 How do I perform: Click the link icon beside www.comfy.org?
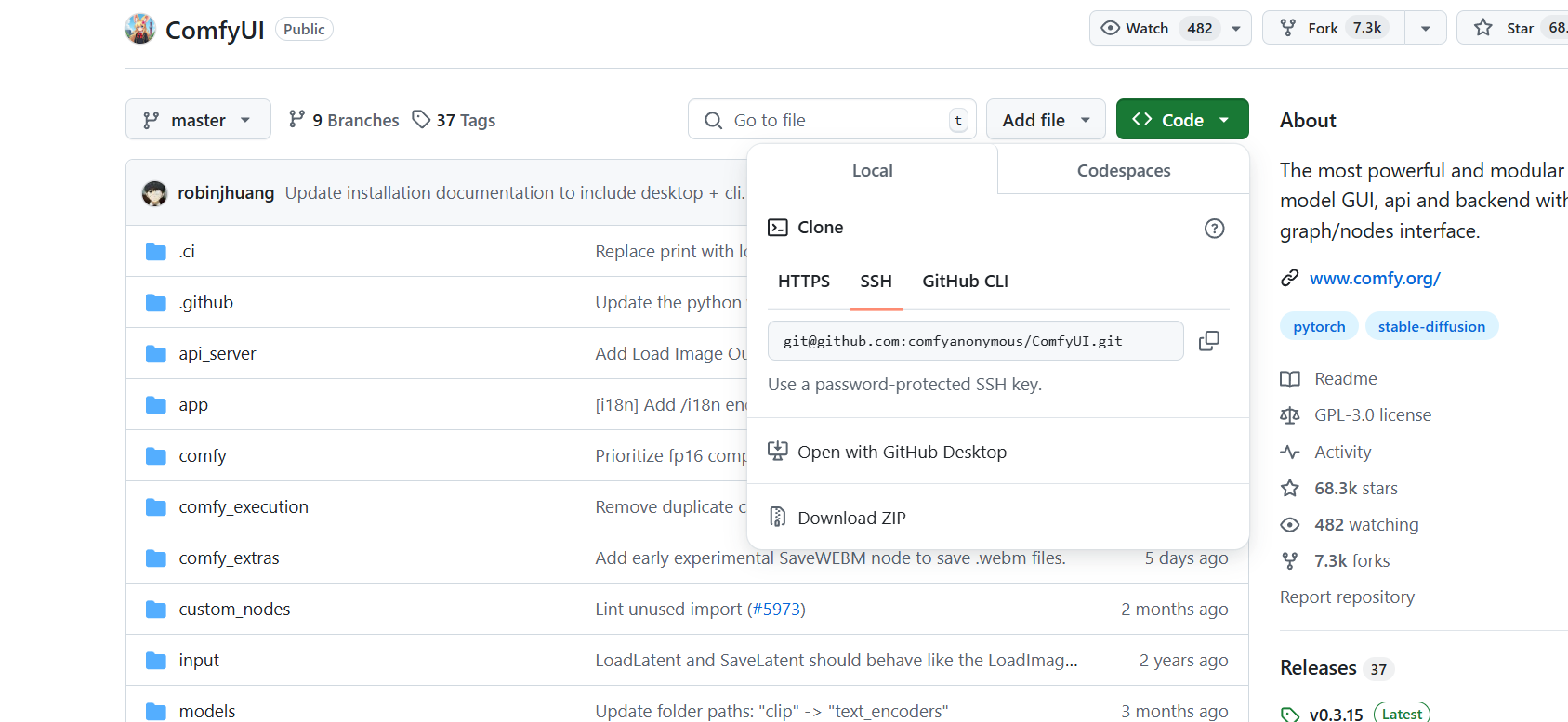pos(1290,278)
